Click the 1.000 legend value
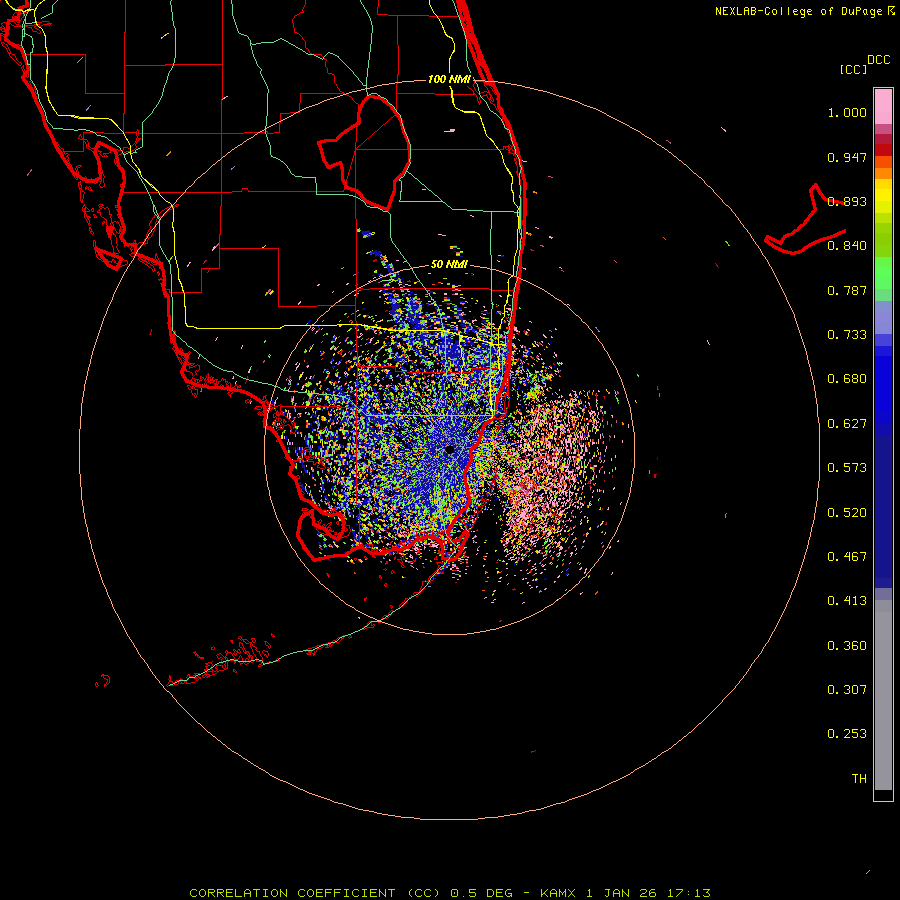The height and width of the screenshot is (900, 900). tap(847, 112)
